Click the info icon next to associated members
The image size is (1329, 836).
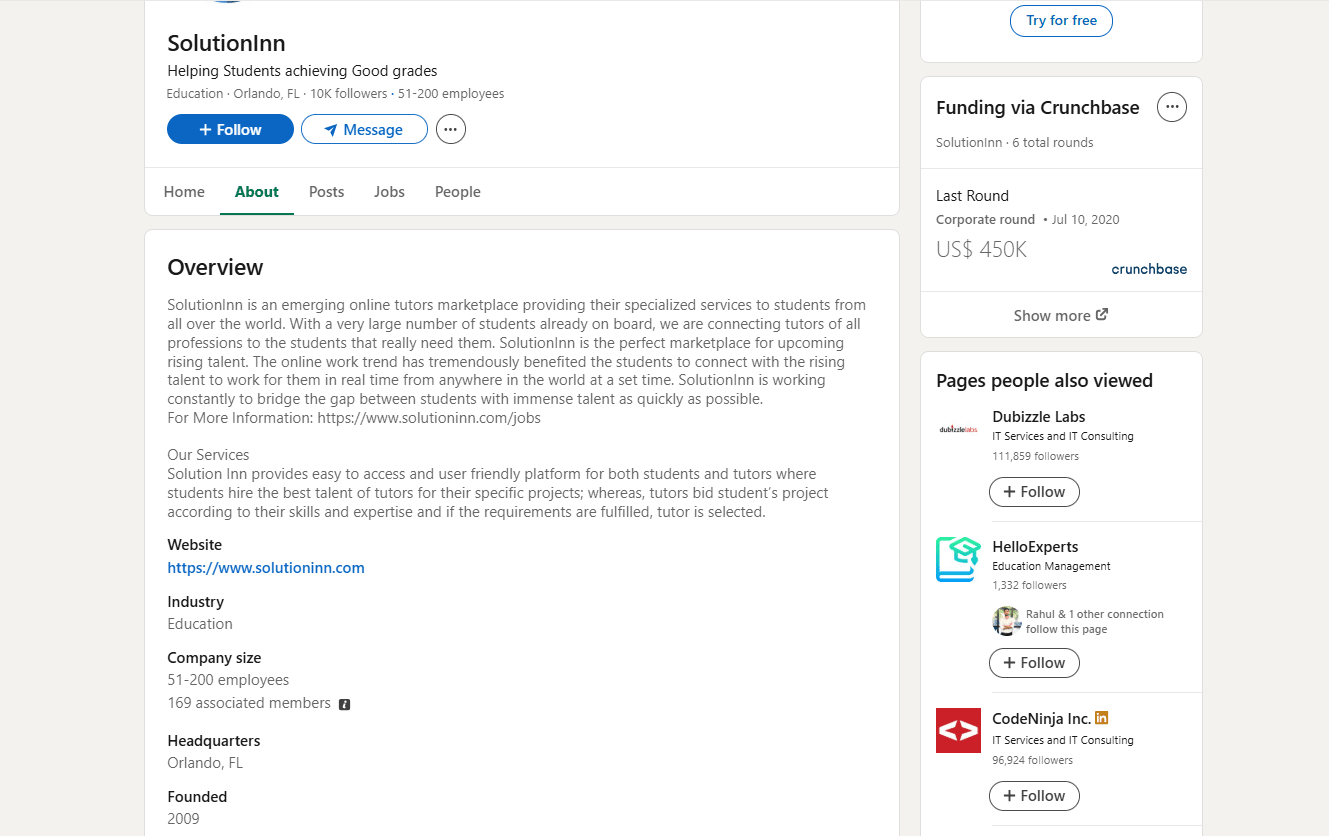(x=345, y=704)
